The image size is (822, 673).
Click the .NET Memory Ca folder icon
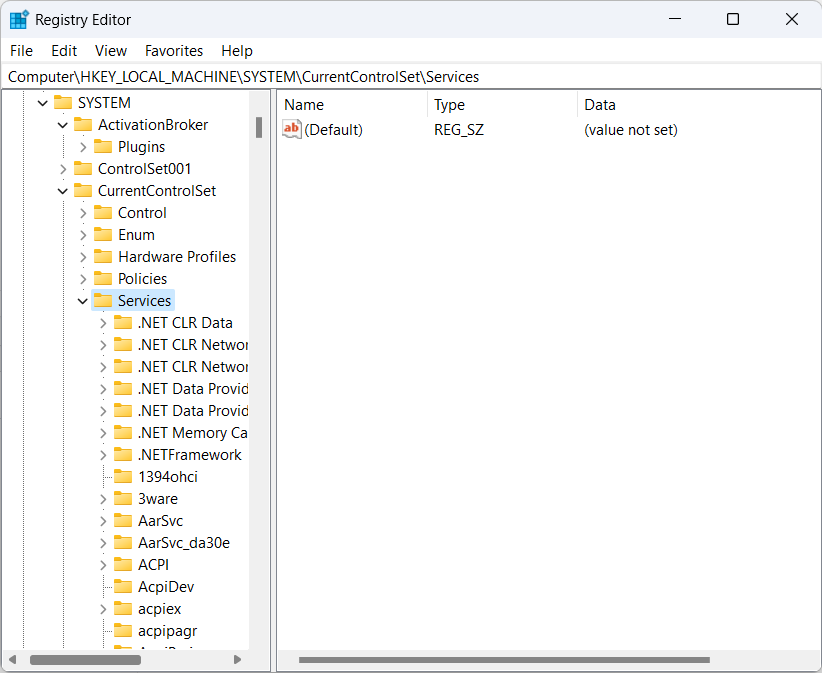[123, 433]
